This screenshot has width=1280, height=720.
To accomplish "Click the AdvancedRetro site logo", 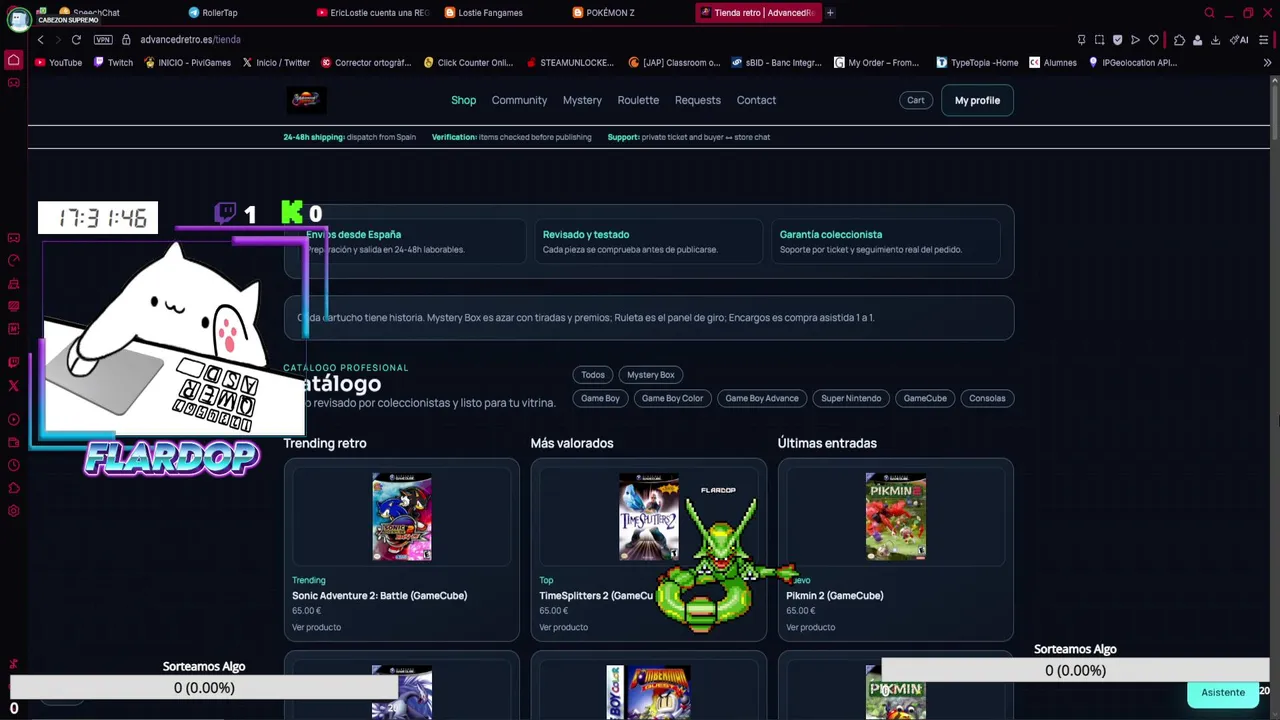I will (x=305, y=99).
